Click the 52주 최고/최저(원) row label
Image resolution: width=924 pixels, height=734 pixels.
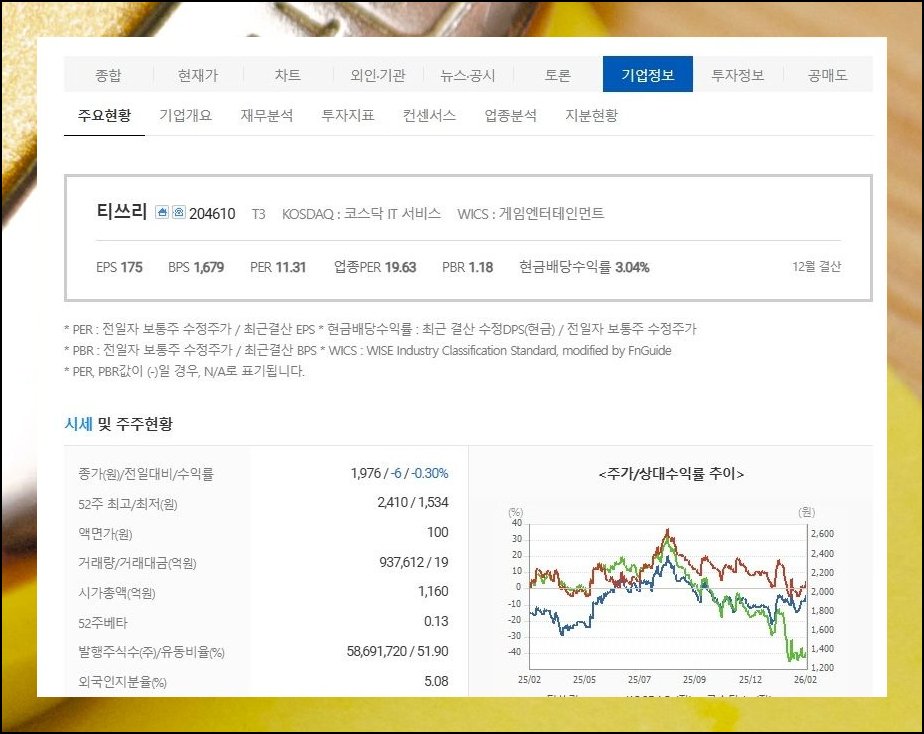coord(127,504)
